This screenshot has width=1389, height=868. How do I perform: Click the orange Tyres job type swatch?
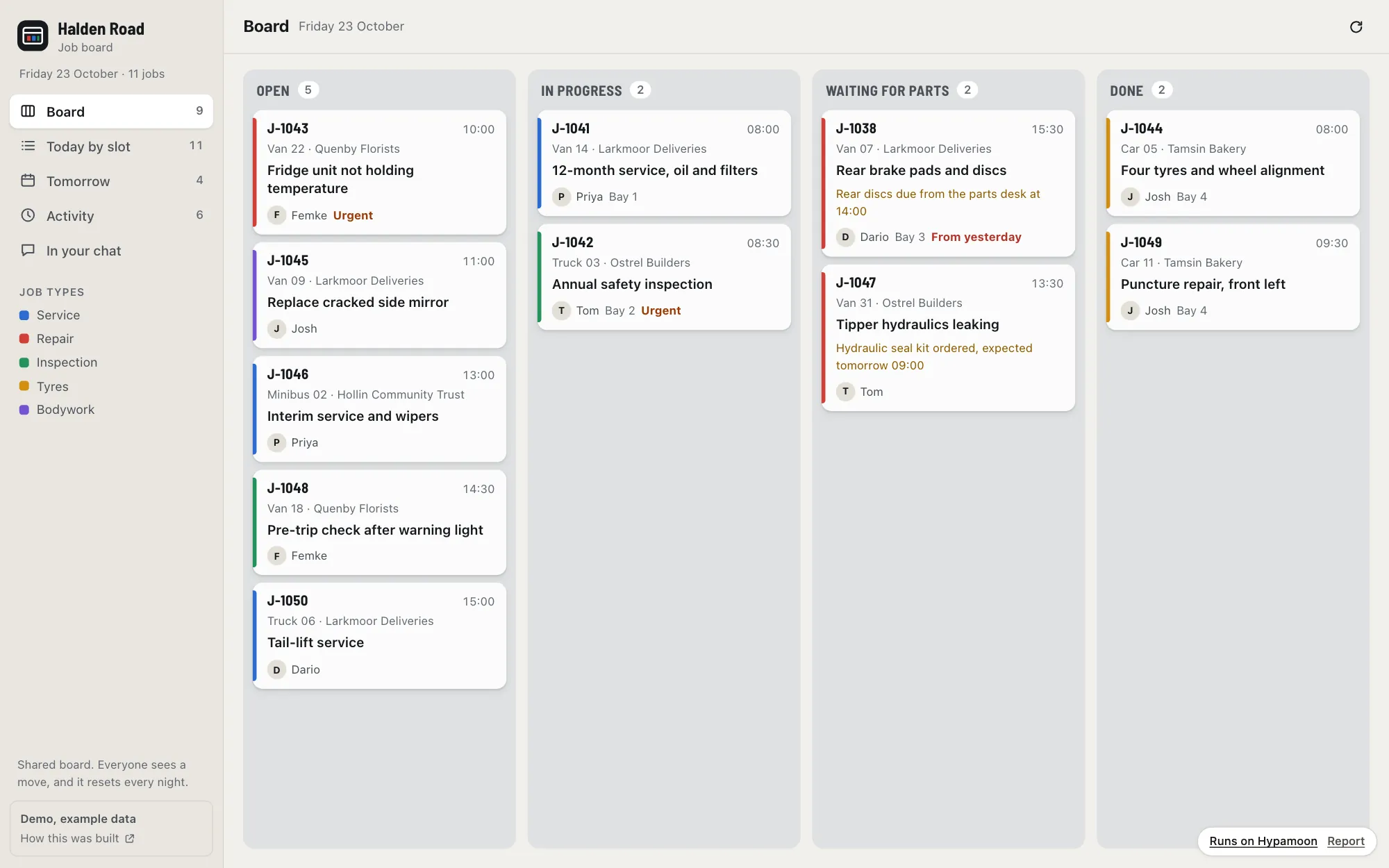point(24,386)
